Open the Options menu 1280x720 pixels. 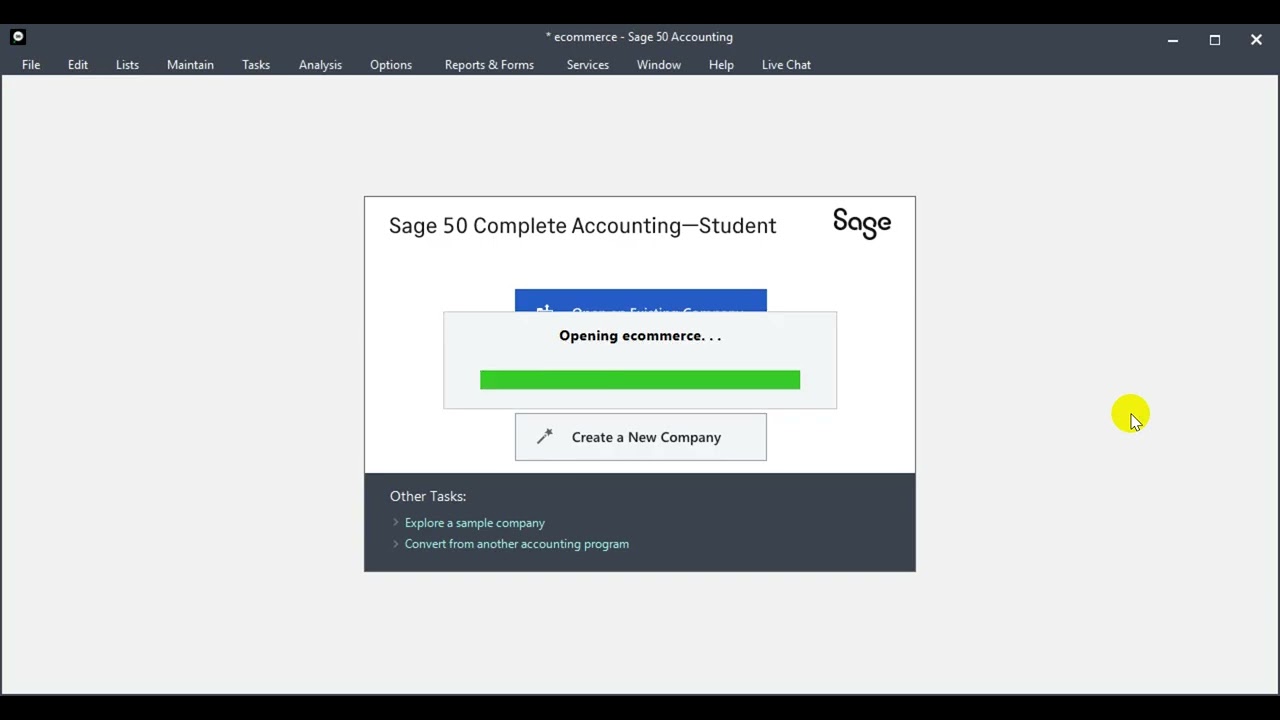391,65
